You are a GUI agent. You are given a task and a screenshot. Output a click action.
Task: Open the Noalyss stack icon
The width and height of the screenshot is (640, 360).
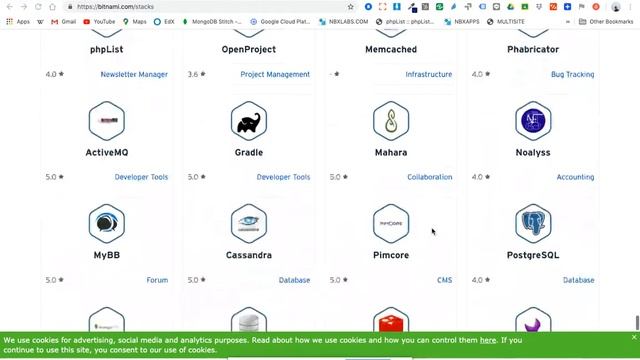point(533,121)
